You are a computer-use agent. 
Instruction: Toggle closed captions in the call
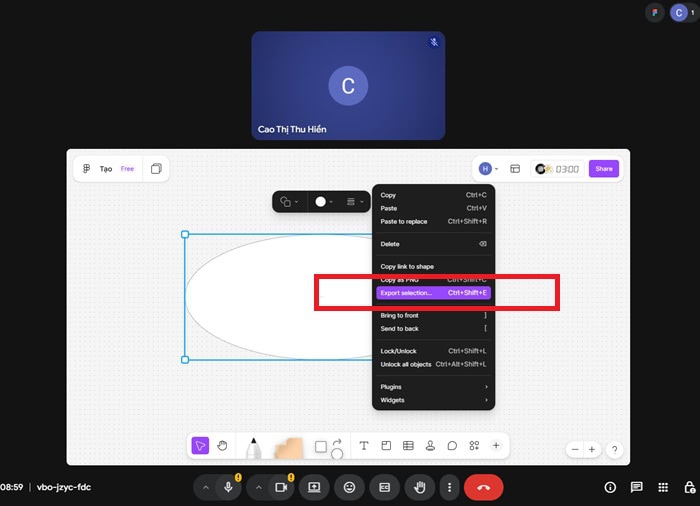pos(384,487)
